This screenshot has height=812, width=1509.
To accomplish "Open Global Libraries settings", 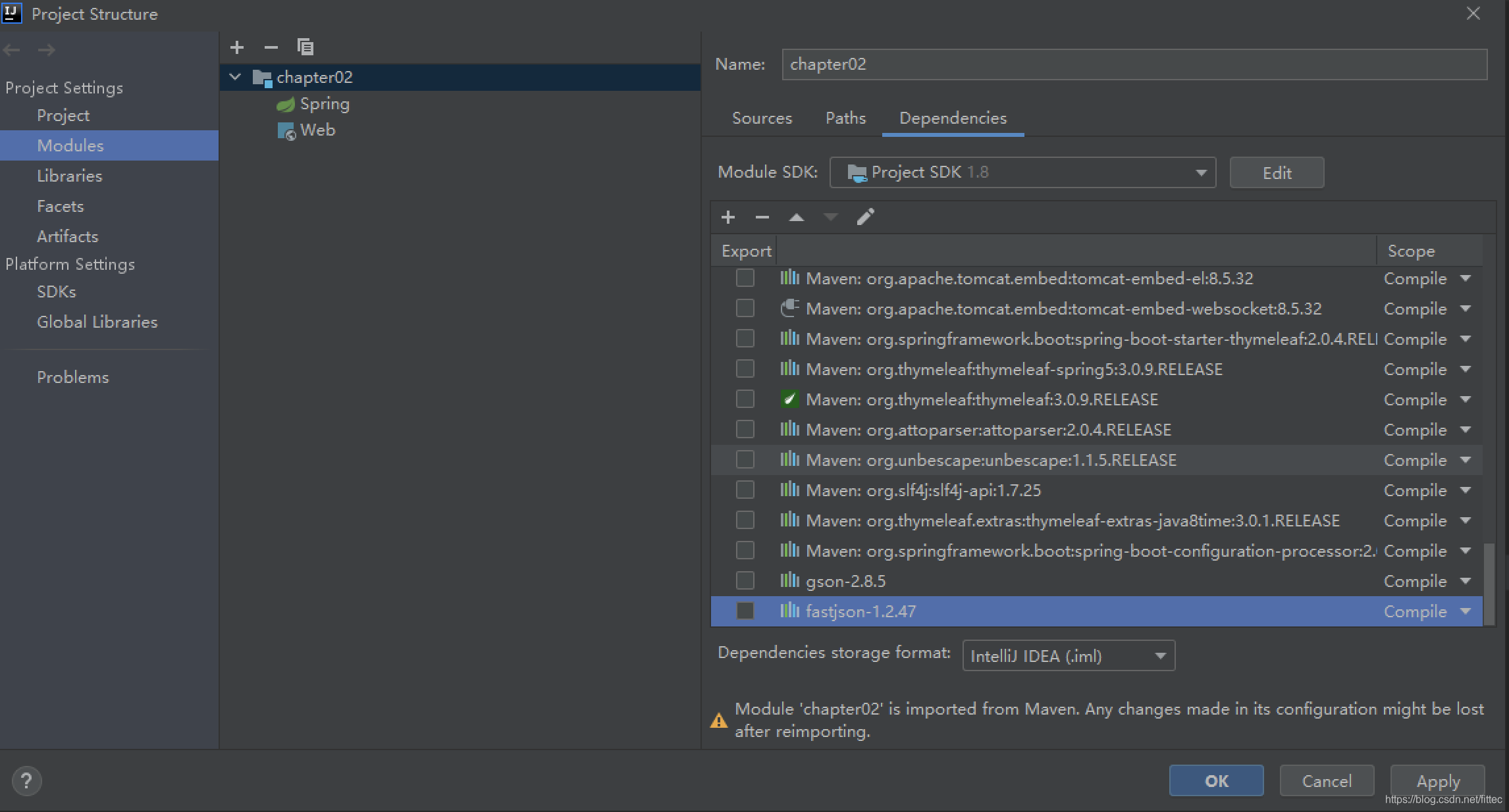I will pos(109,322).
